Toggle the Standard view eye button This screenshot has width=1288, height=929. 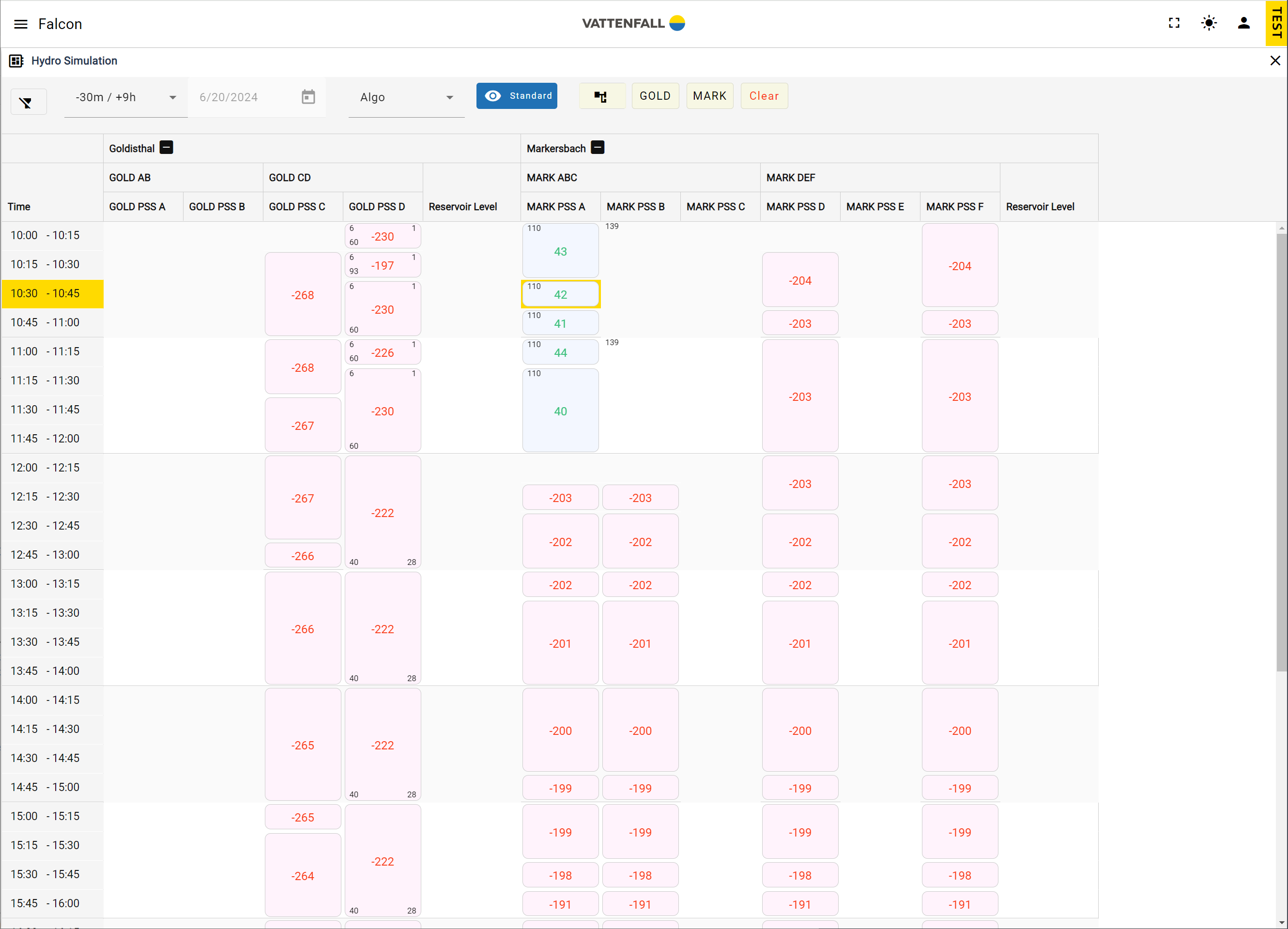click(516, 95)
